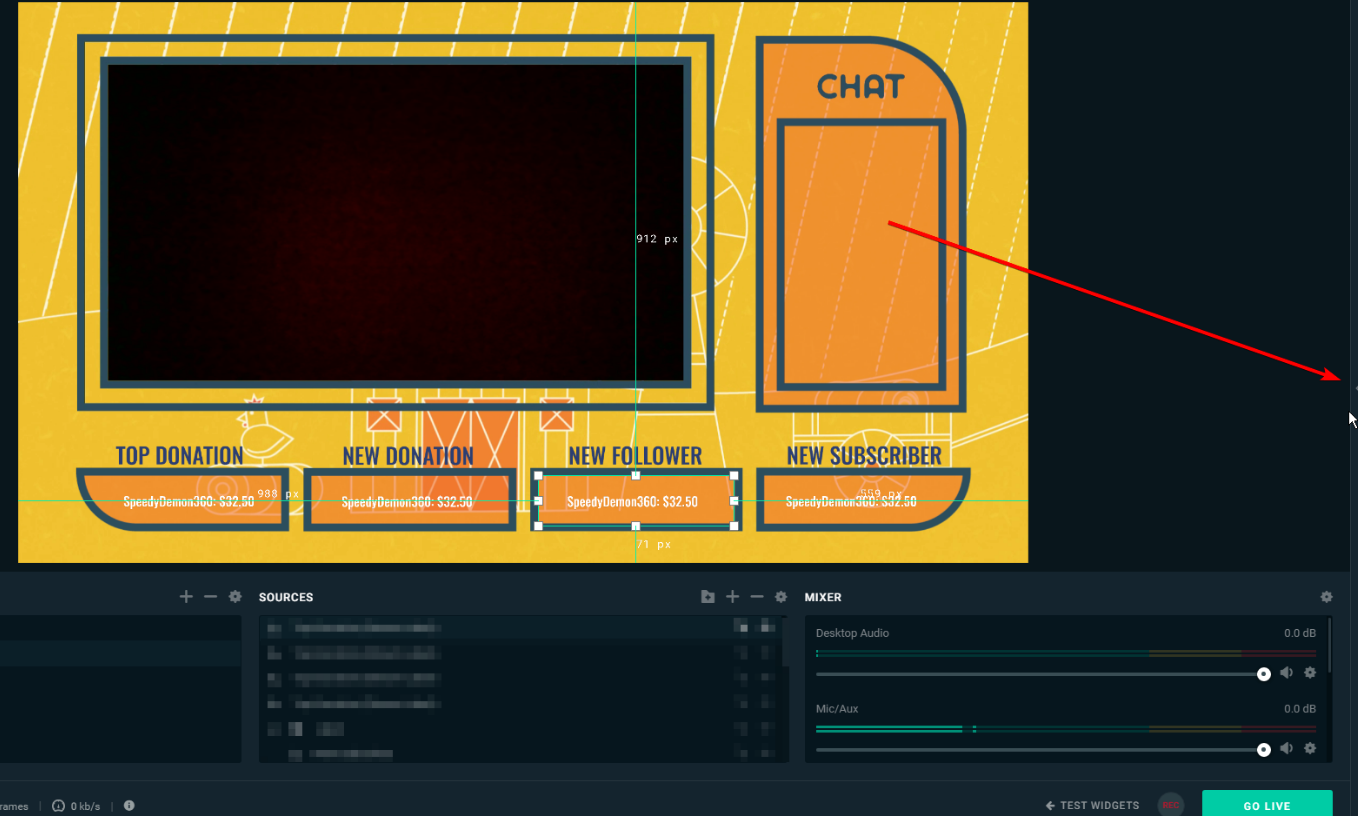Open Desktop Audio settings gear
Viewport: 1358px width, 816px height.
tap(1310, 673)
